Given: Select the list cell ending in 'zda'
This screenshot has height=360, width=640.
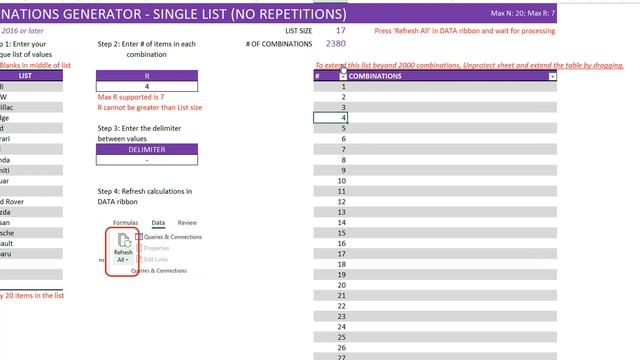Looking at the screenshot, I should coord(31,212).
